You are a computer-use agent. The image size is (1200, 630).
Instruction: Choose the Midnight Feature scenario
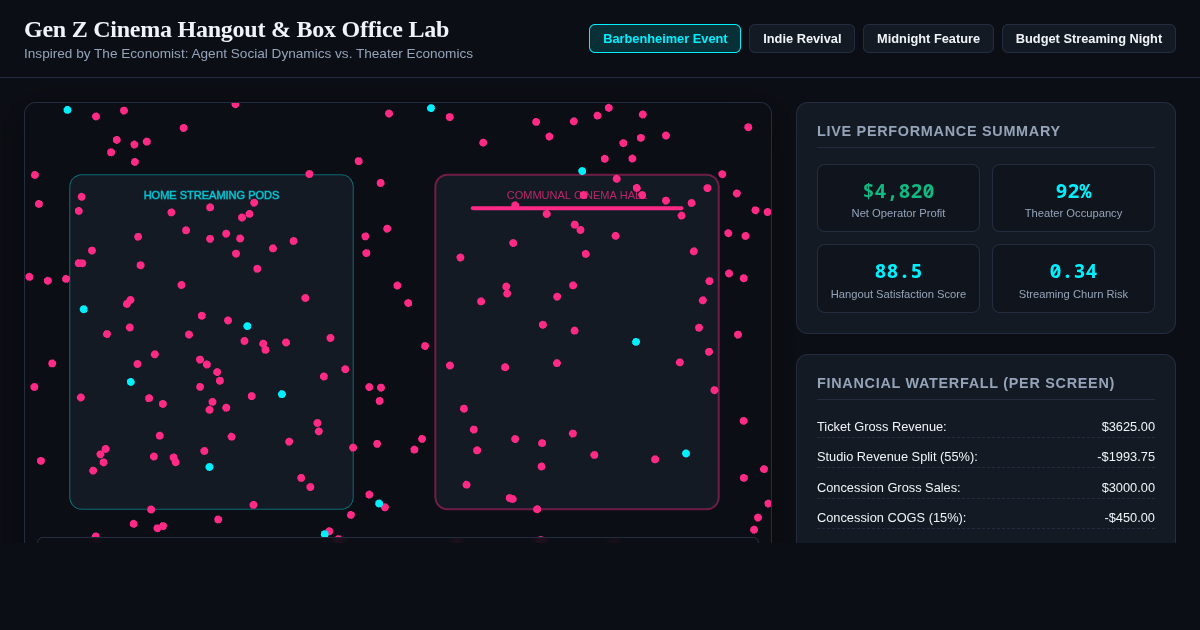tap(928, 39)
